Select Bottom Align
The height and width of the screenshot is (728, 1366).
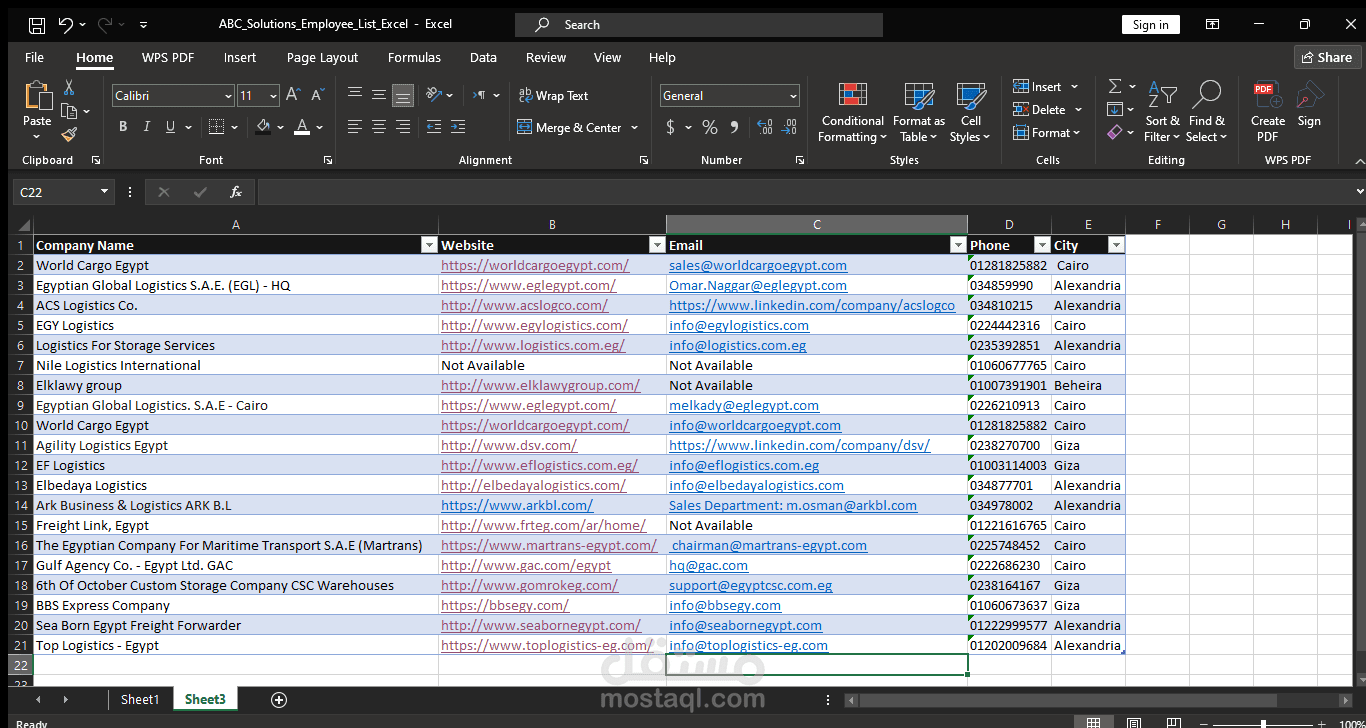click(403, 95)
